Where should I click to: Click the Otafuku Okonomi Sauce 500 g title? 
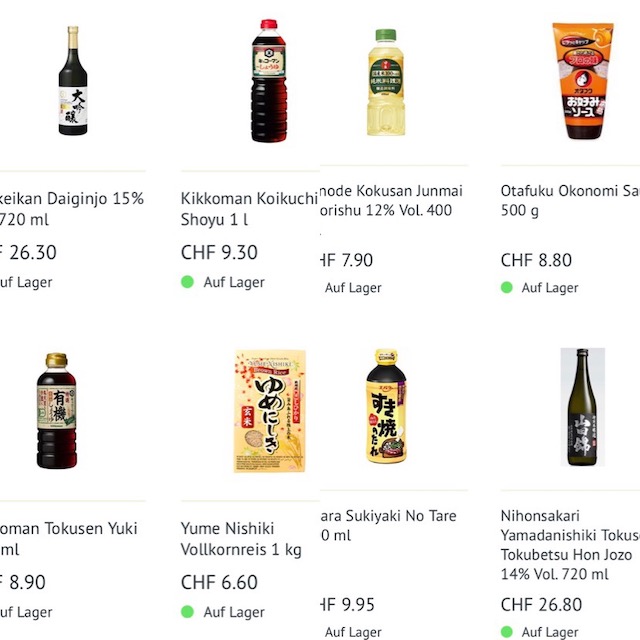click(x=570, y=200)
